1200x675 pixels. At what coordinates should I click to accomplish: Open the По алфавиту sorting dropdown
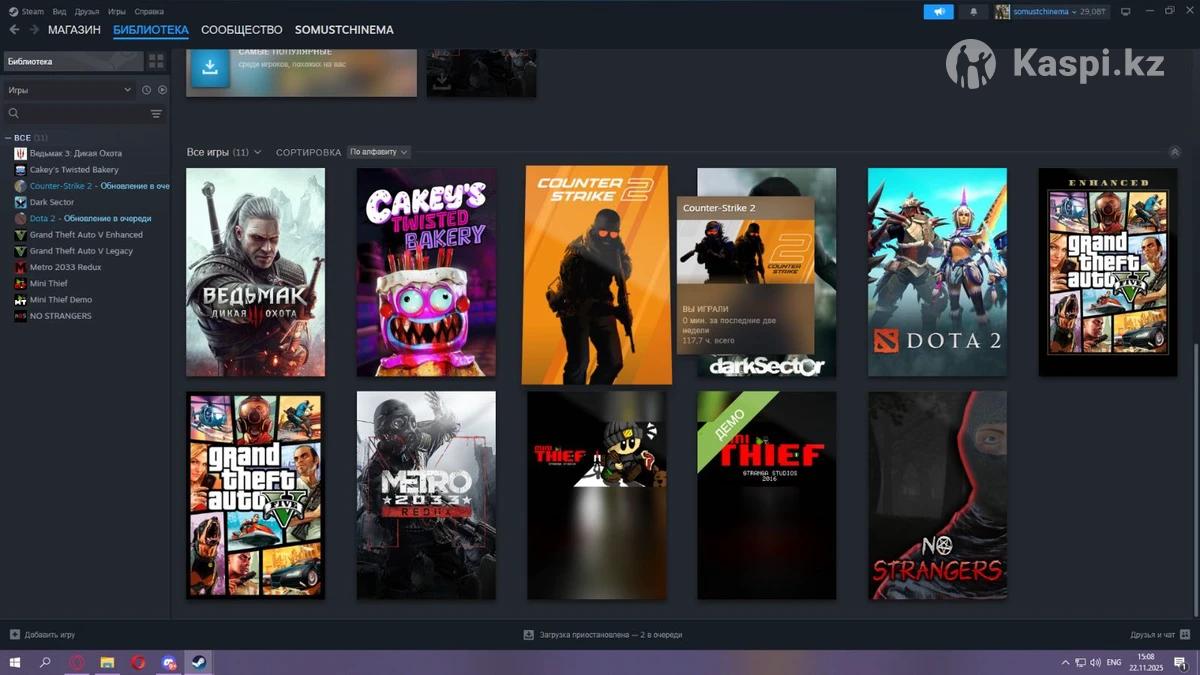[379, 152]
